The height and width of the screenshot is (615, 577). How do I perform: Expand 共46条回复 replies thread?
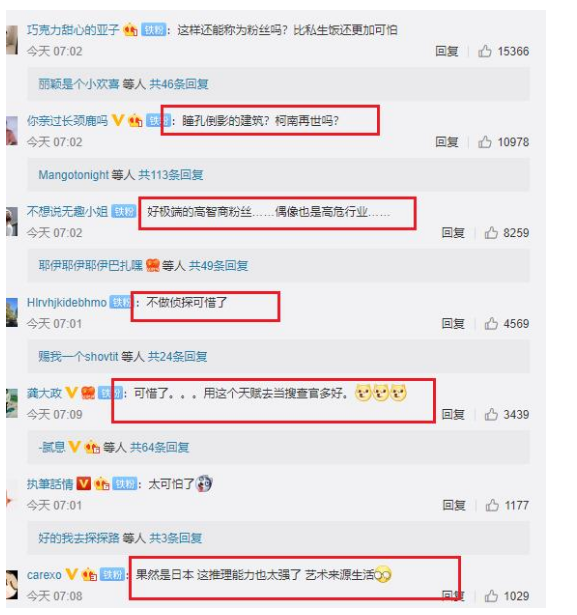click(x=179, y=84)
